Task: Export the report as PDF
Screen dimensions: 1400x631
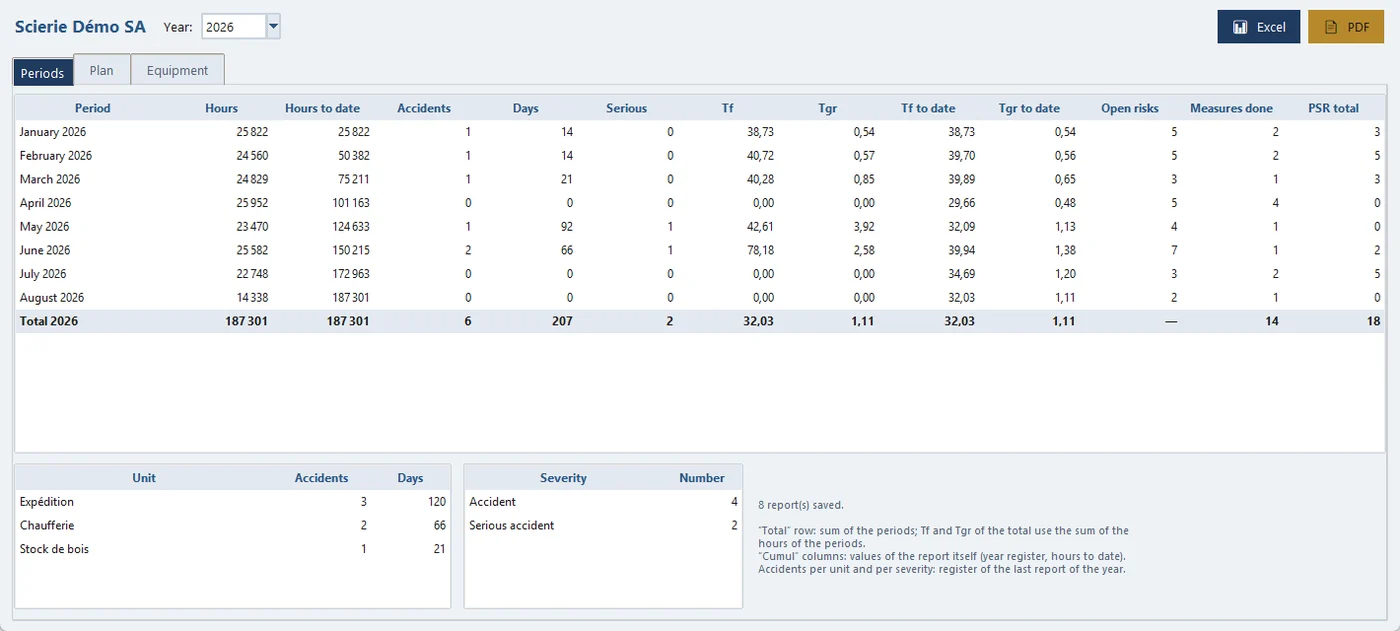Action: (1346, 27)
